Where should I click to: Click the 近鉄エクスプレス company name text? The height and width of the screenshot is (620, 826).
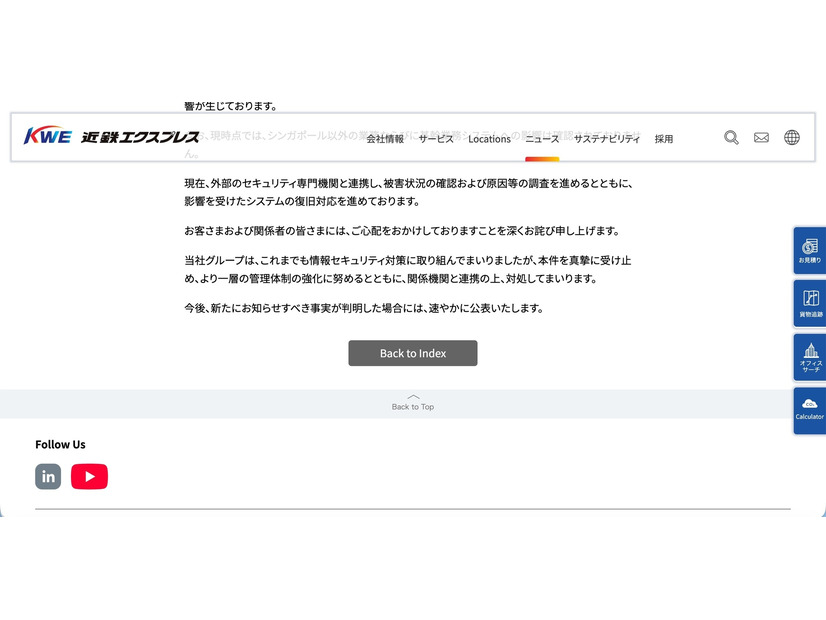click(x=140, y=137)
